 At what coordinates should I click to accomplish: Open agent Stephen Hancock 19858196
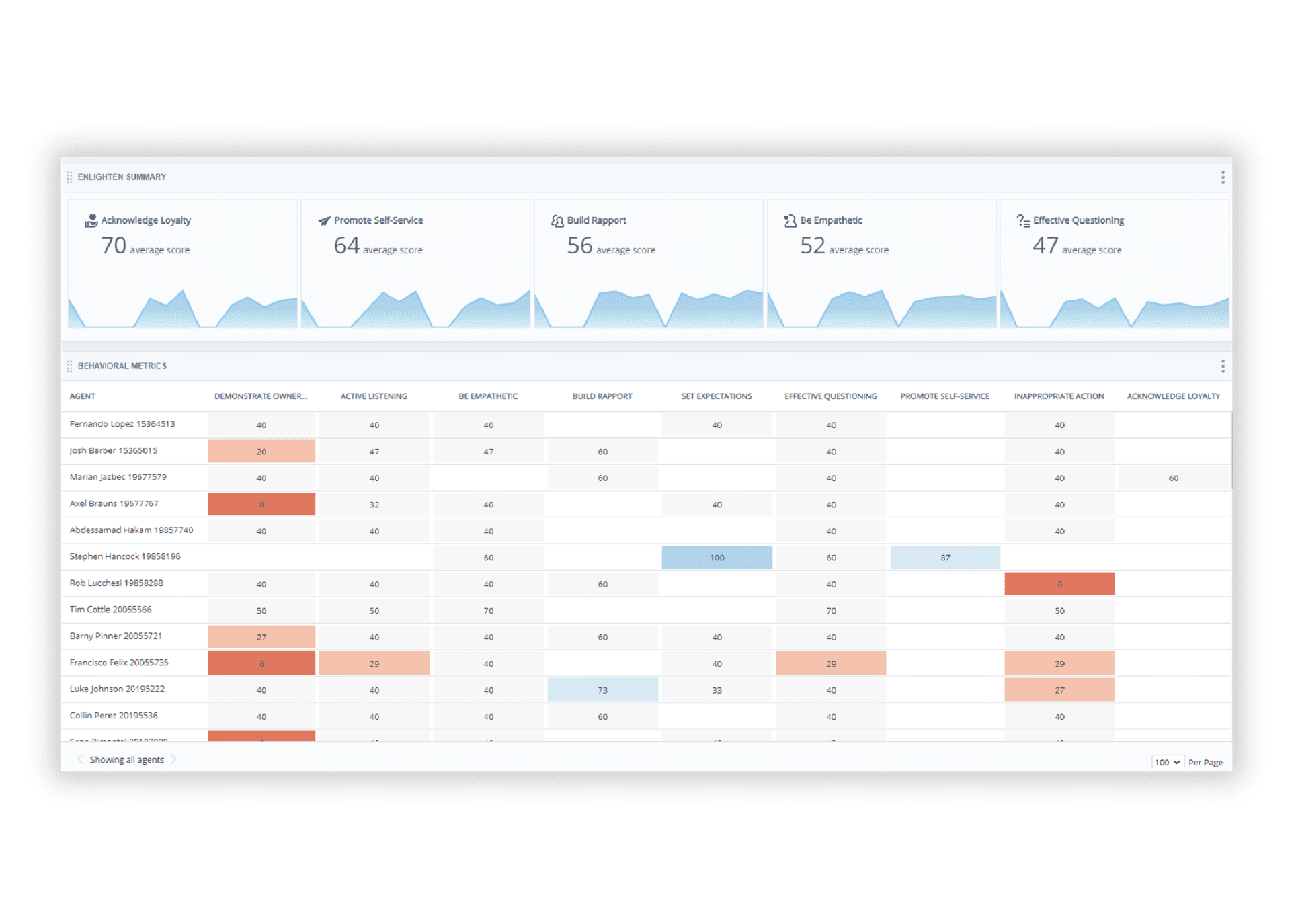(x=125, y=556)
